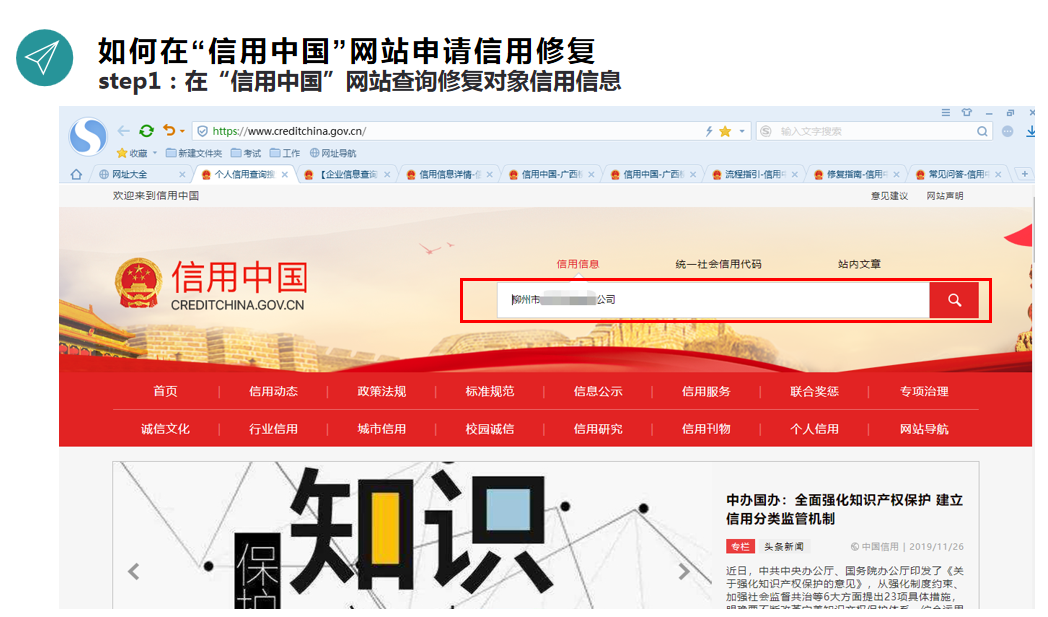
Task: Open the 新建文件夹 bookmark folder
Action: (x=194, y=153)
